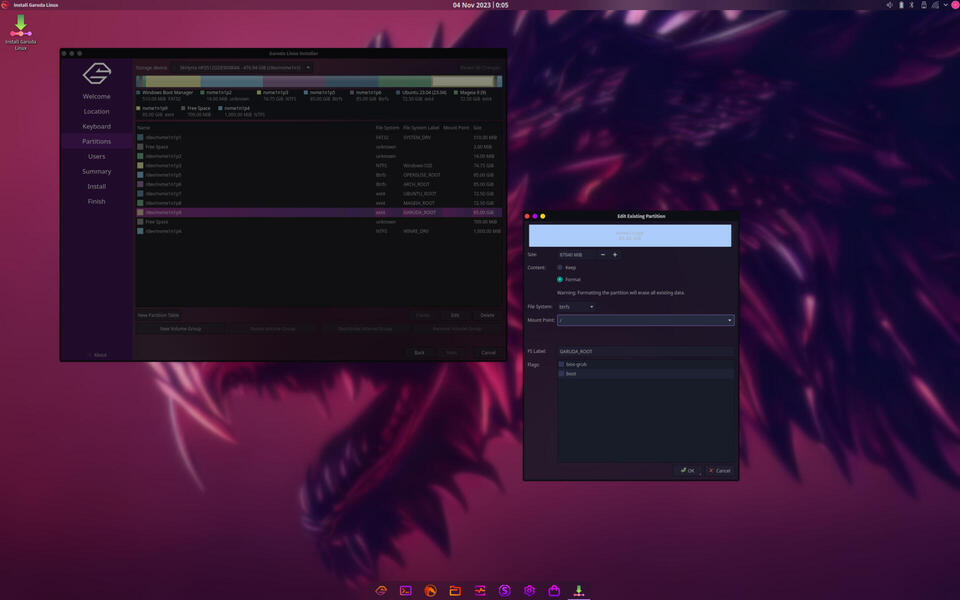This screenshot has height=600, width=960.
Task: Open the network status tray icon
Action: click(935, 5)
